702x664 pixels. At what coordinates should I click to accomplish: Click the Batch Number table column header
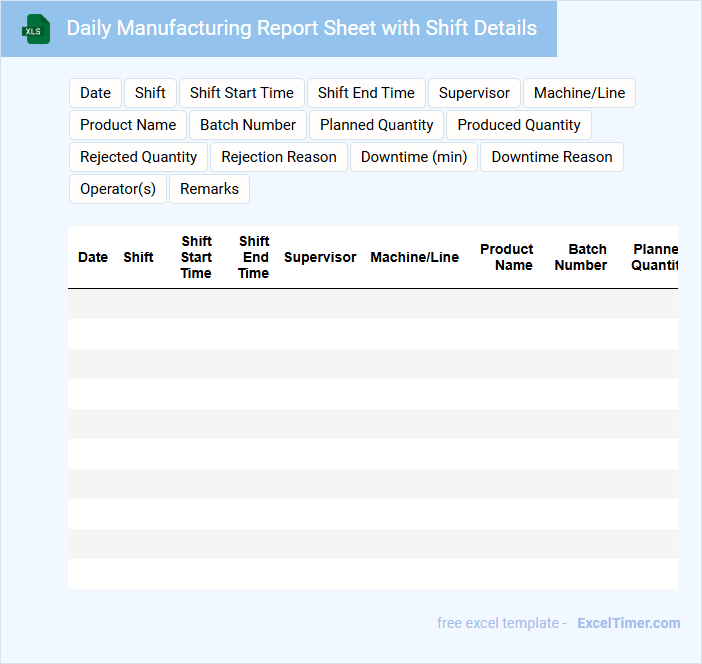(581, 257)
